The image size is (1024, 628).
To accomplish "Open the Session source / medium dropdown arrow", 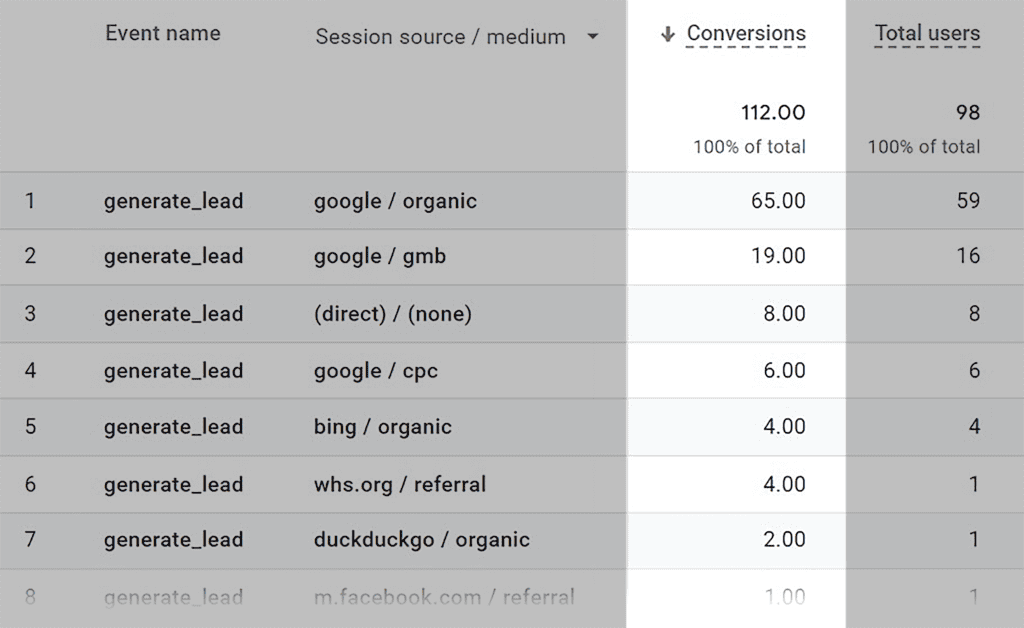I will coord(593,37).
